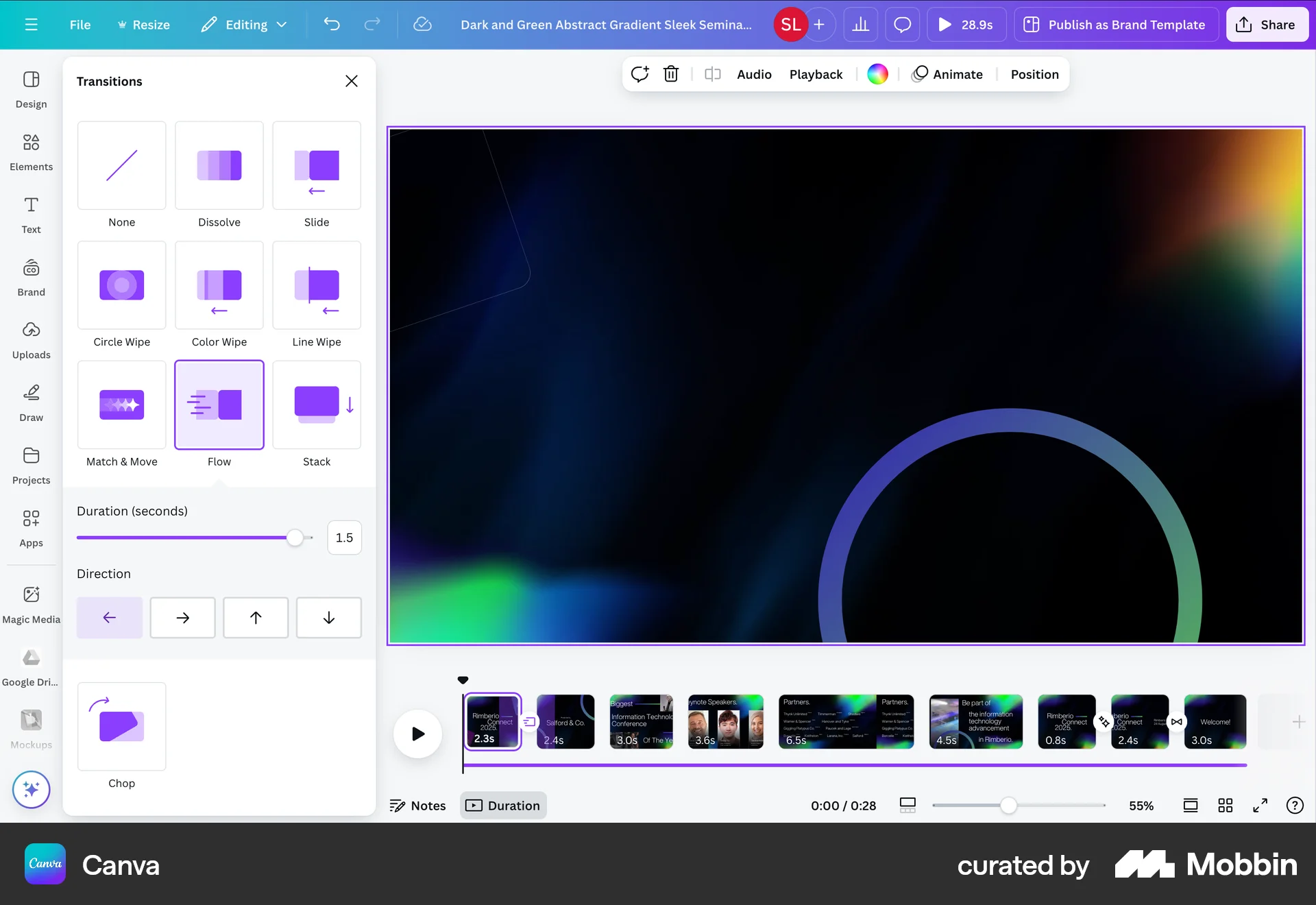Toggle the Duration view
1316x905 pixels.
pos(503,806)
